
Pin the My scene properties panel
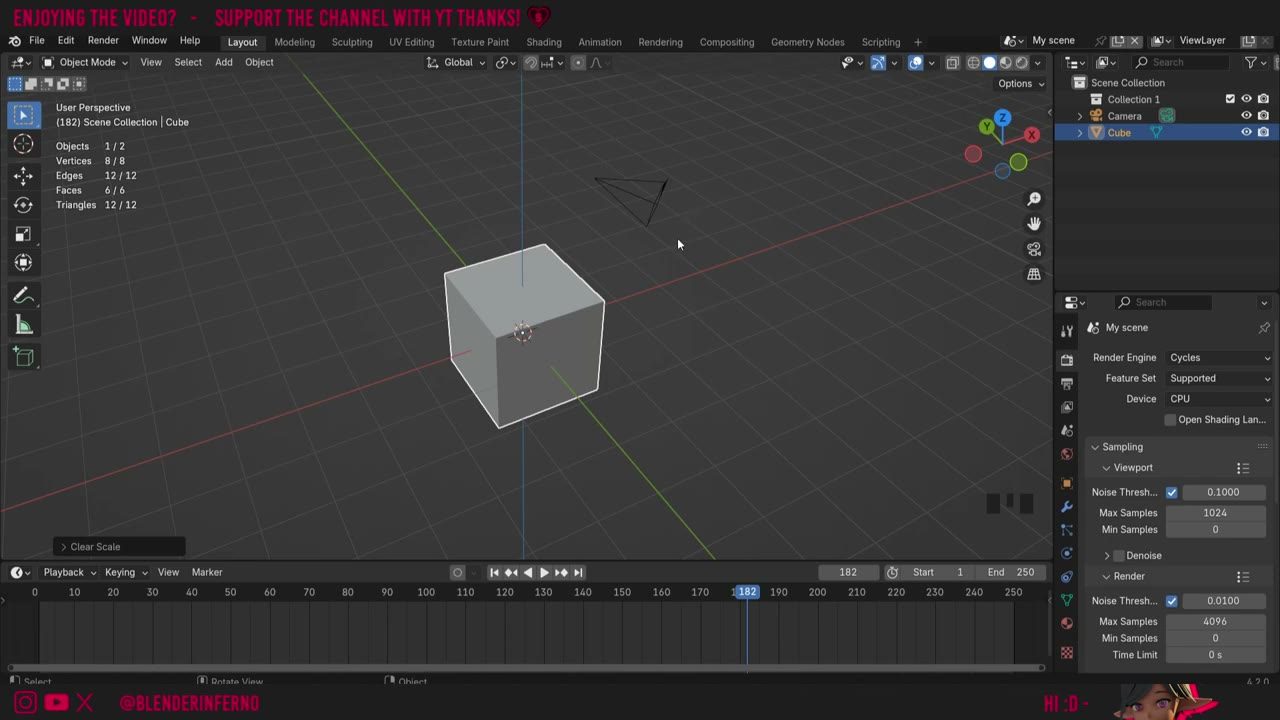click(1264, 328)
